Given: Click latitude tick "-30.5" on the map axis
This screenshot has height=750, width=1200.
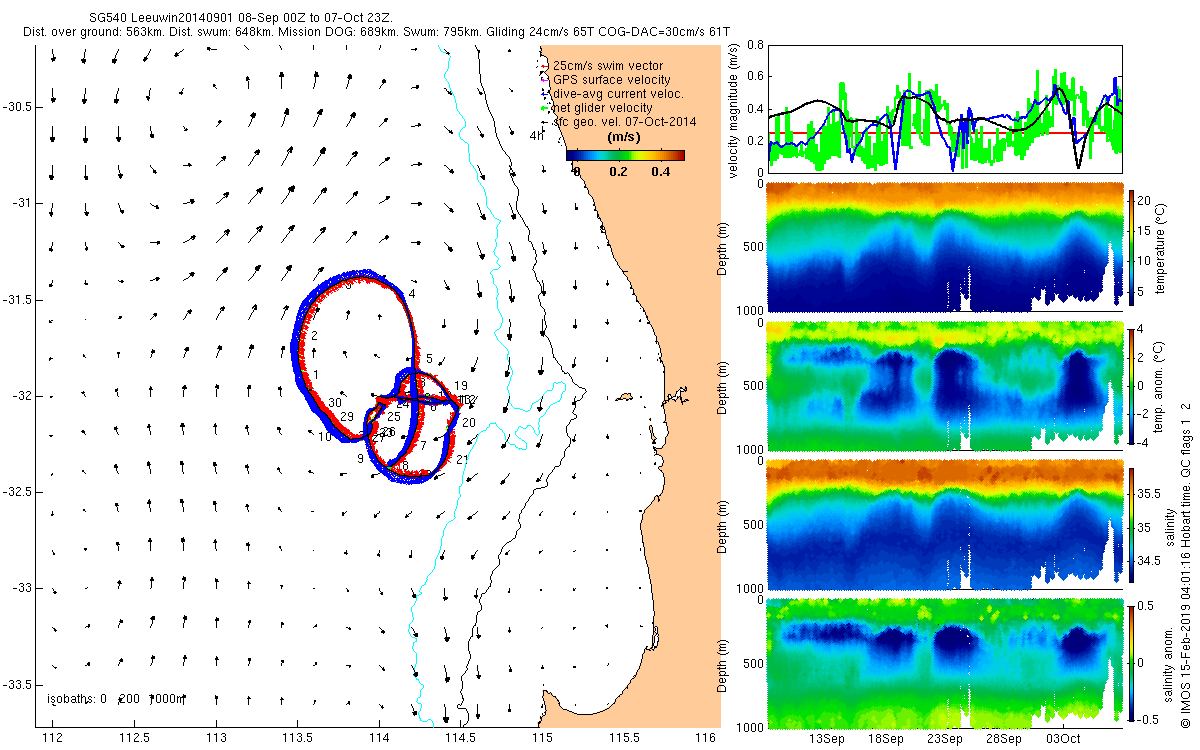Looking at the screenshot, I should point(19,106).
